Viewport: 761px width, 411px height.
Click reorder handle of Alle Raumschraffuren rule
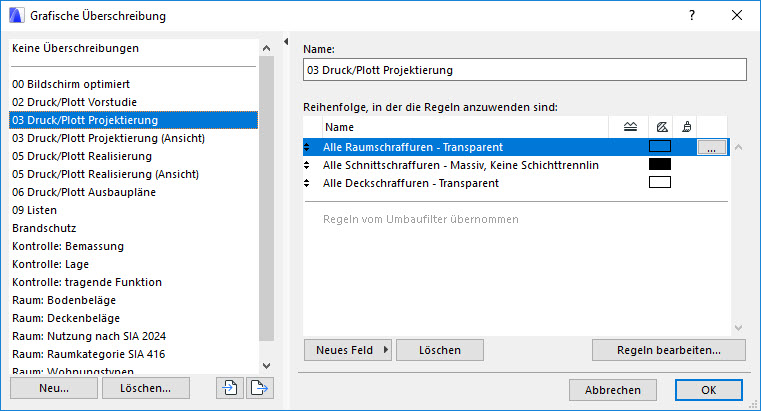pyautogui.click(x=307, y=147)
